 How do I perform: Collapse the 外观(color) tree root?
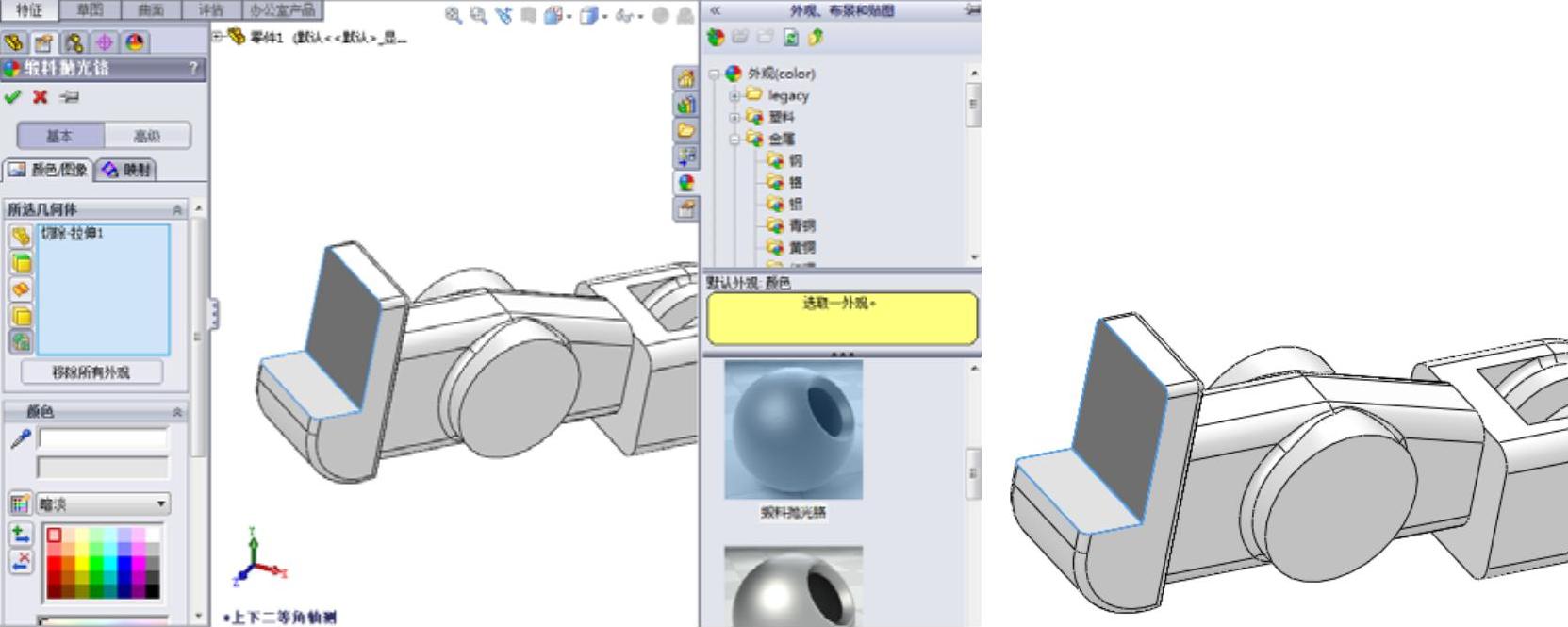click(x=715, y=73)
